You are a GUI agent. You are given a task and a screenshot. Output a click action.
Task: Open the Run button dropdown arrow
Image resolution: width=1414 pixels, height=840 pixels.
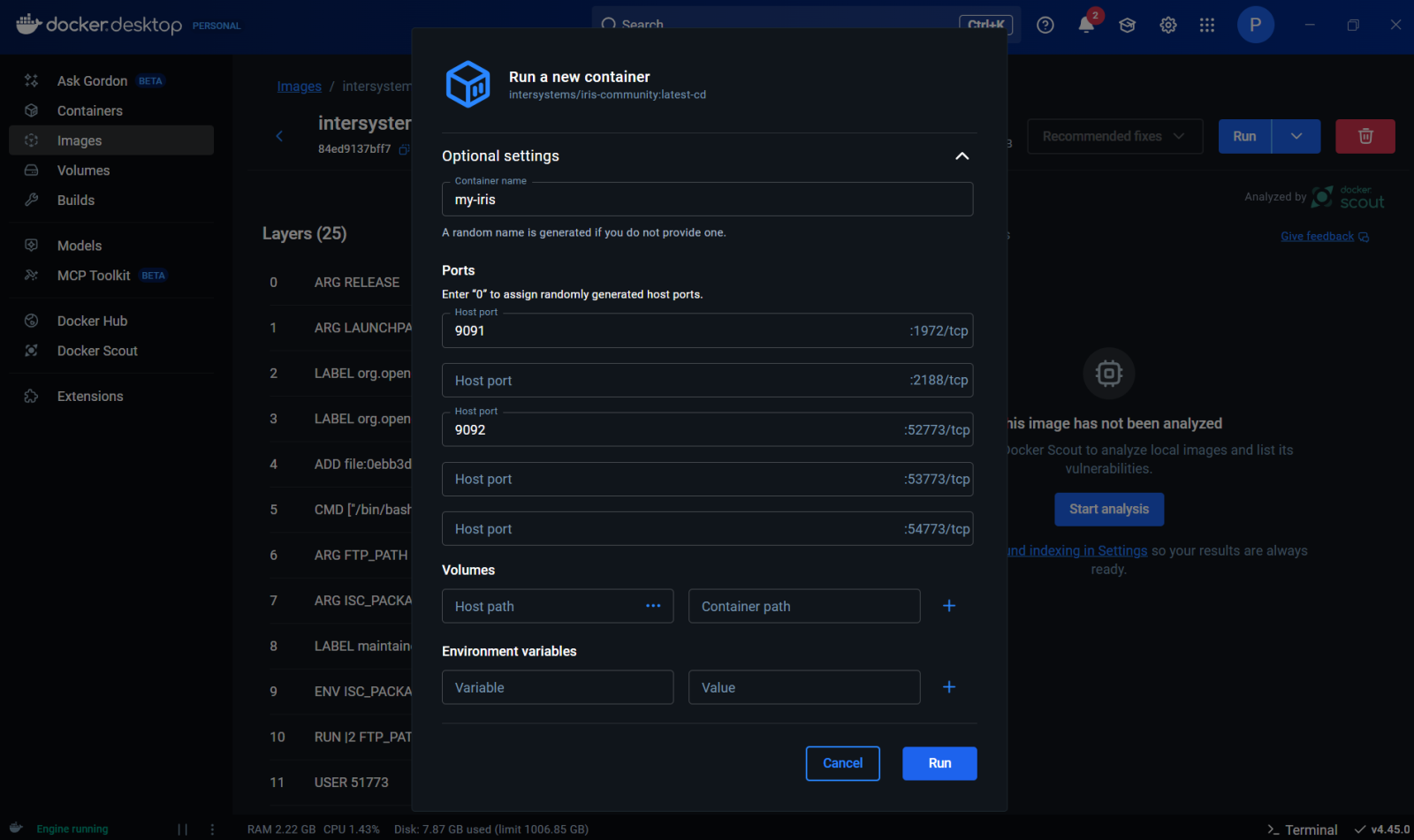1296,136
